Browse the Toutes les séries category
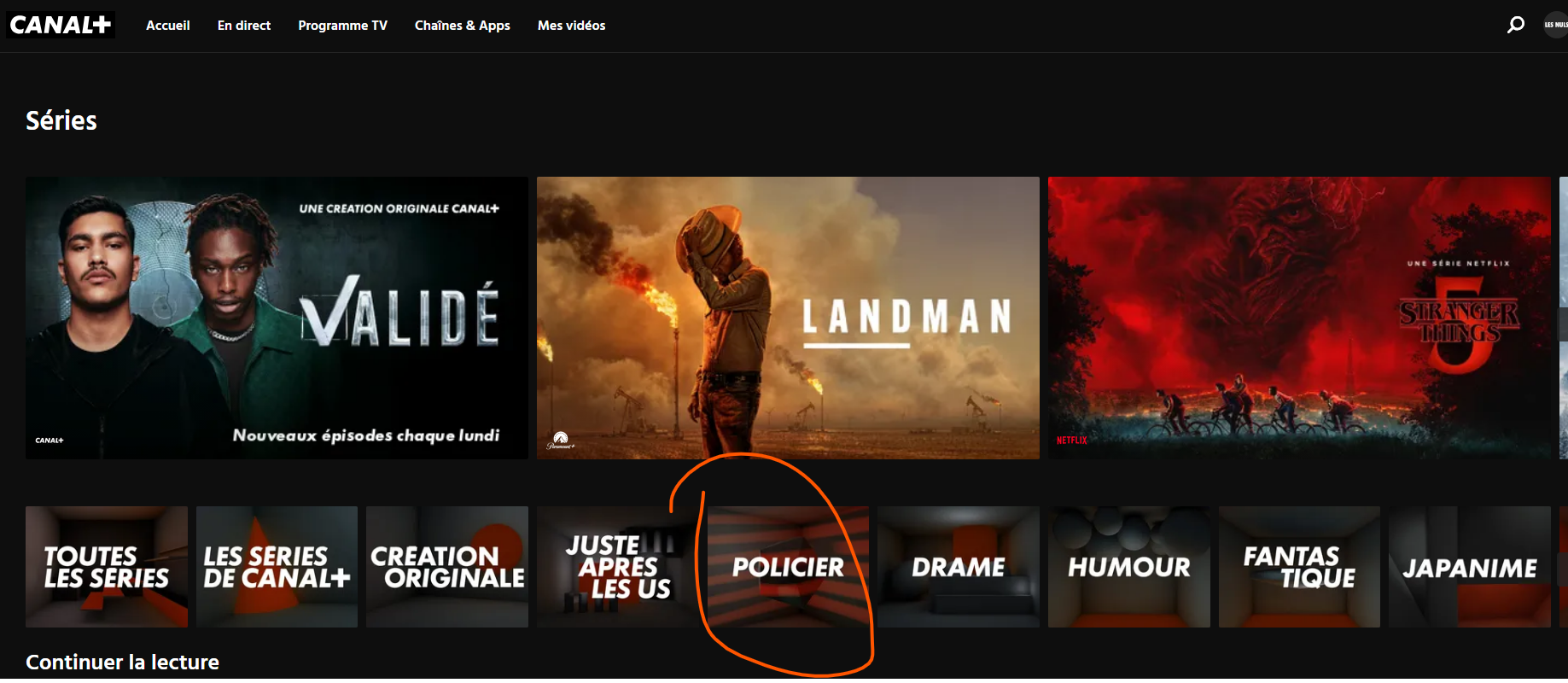Viewport: 1568px width, 683px height. [x=107, y=567]
